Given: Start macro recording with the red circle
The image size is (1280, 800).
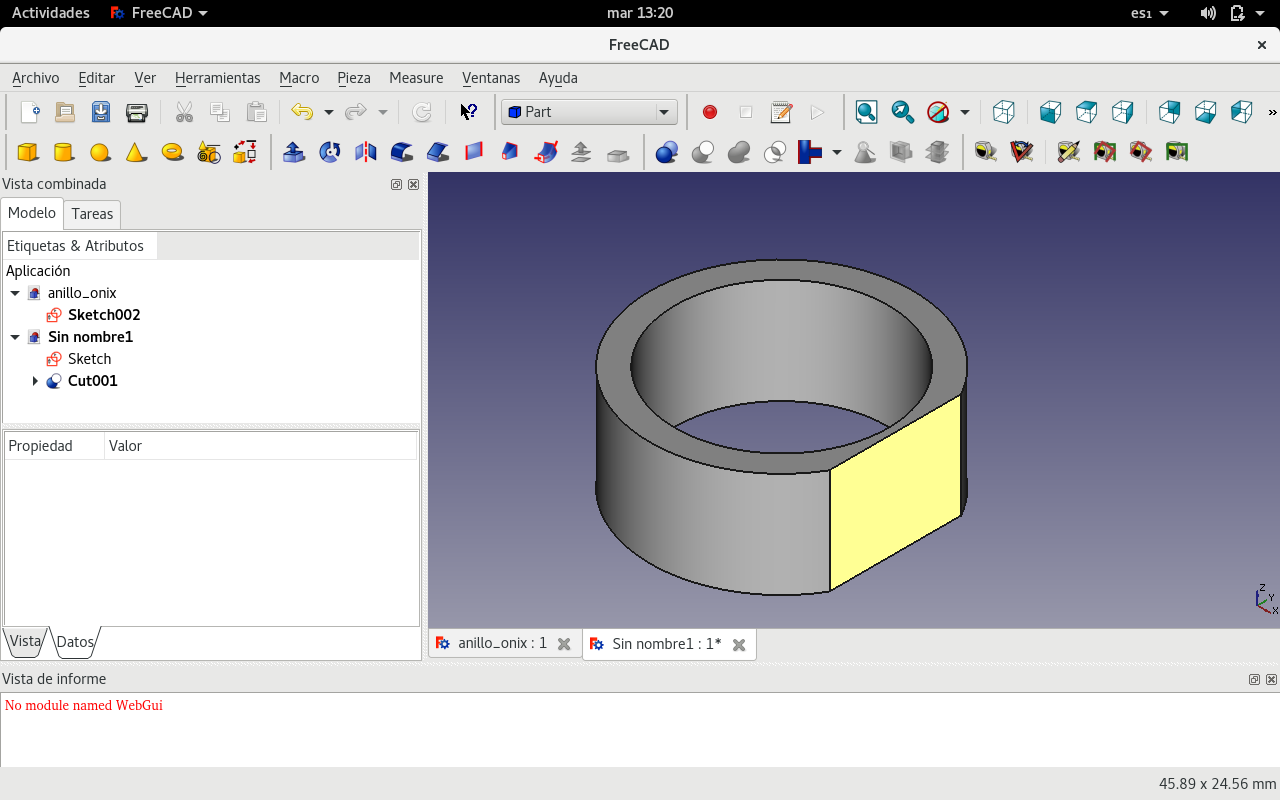Looking at the screenshot, I should click(x=710, y=112).
